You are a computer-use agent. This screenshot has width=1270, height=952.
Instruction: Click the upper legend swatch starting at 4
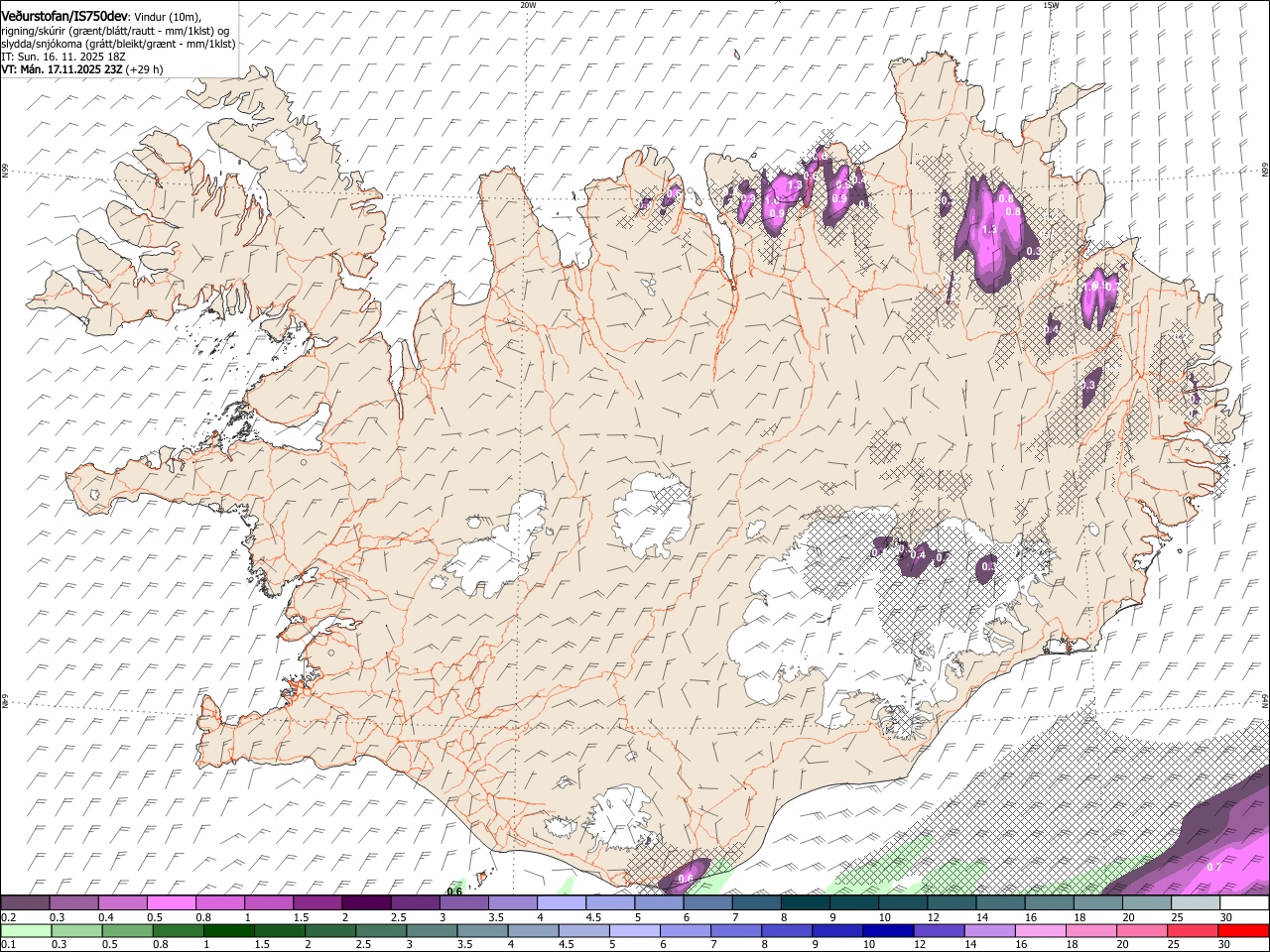click(561, 903)
